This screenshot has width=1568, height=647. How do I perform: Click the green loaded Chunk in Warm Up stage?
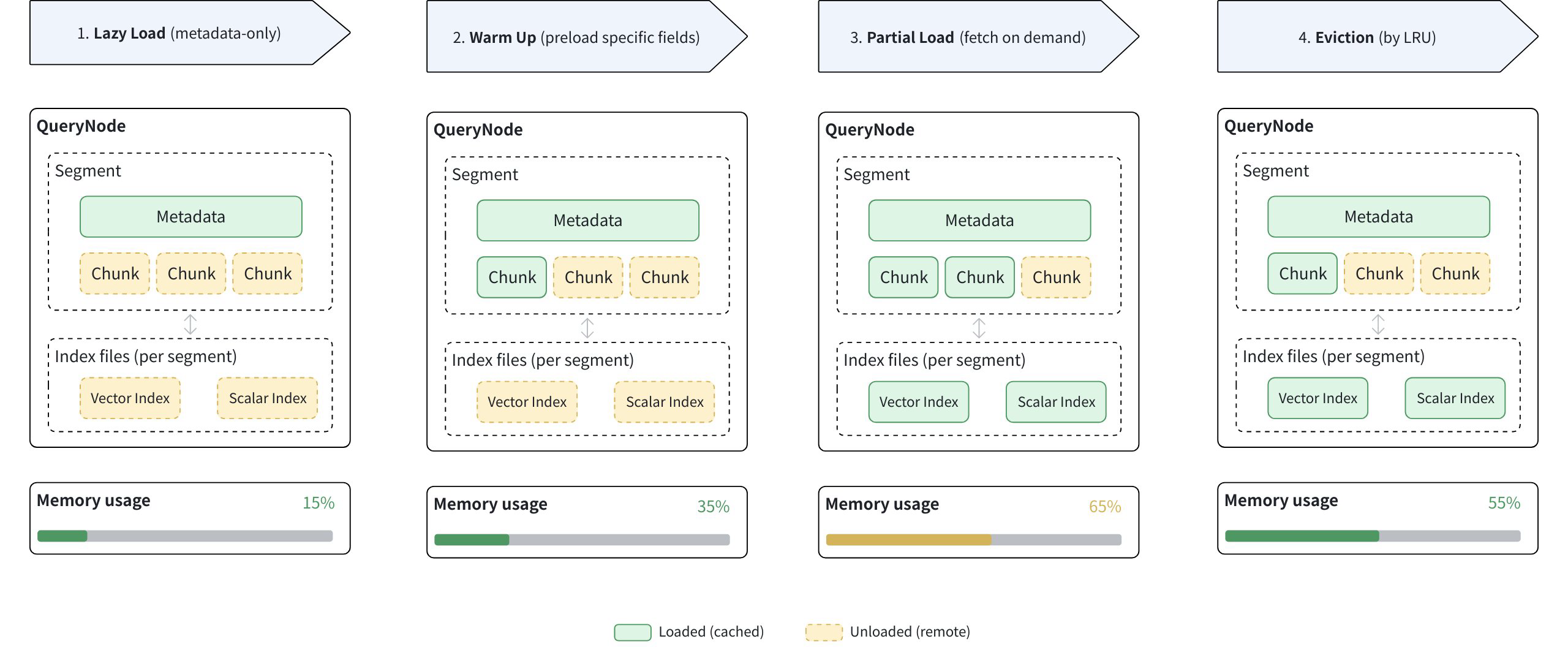[x=512, y=278]
